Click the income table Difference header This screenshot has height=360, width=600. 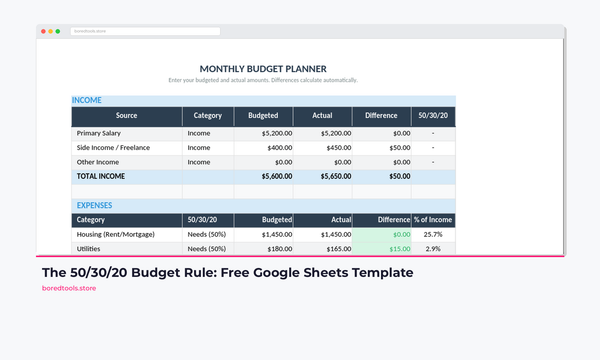click(382, 116)
